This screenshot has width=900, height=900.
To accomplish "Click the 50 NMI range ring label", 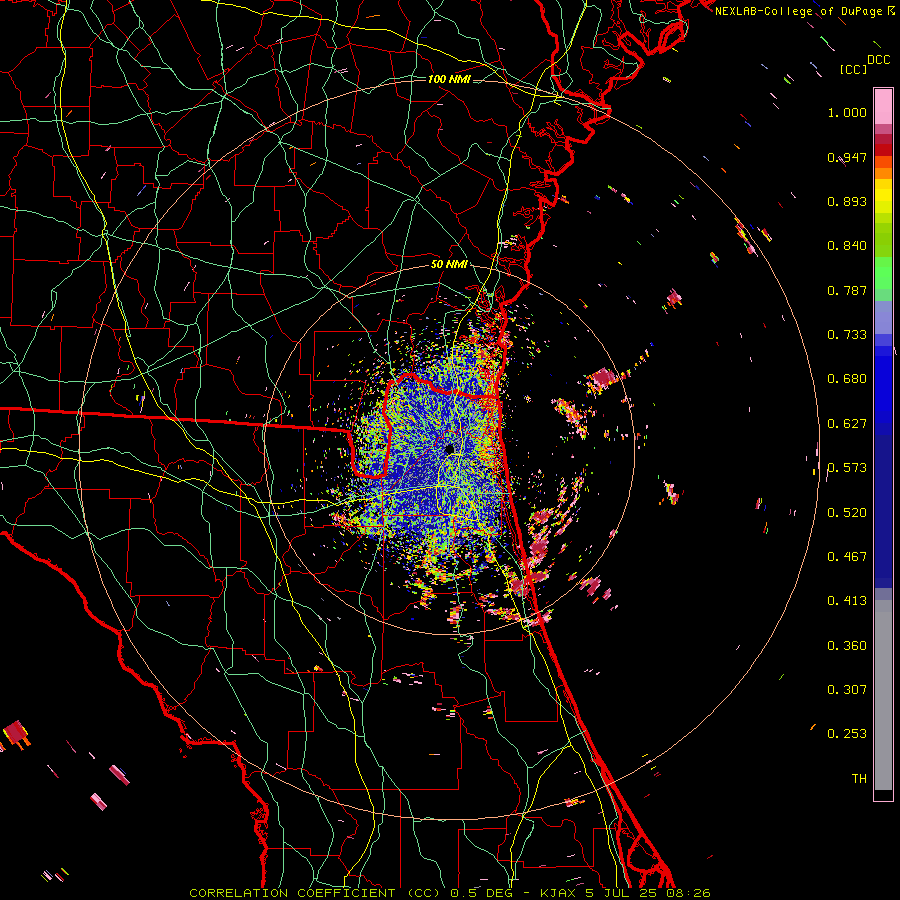I will tap(449, 265).
